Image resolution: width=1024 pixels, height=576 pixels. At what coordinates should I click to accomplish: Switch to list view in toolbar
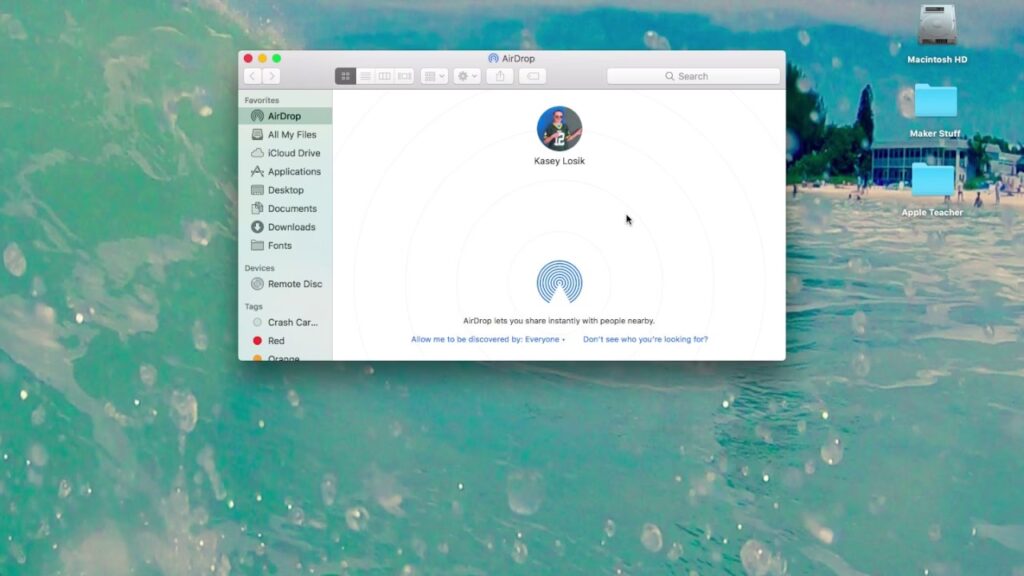(366, 76)
